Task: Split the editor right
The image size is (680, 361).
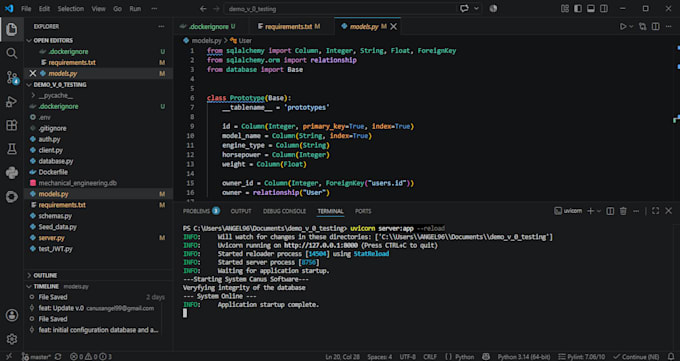Action: click(656, 26)
